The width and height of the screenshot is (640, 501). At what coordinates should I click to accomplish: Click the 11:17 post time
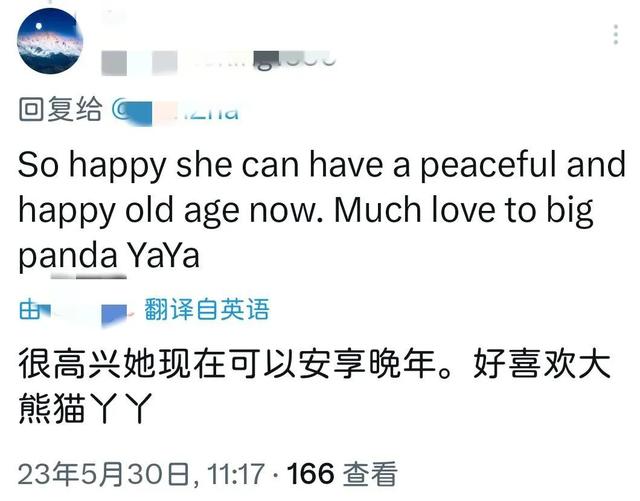pos(236,474)
